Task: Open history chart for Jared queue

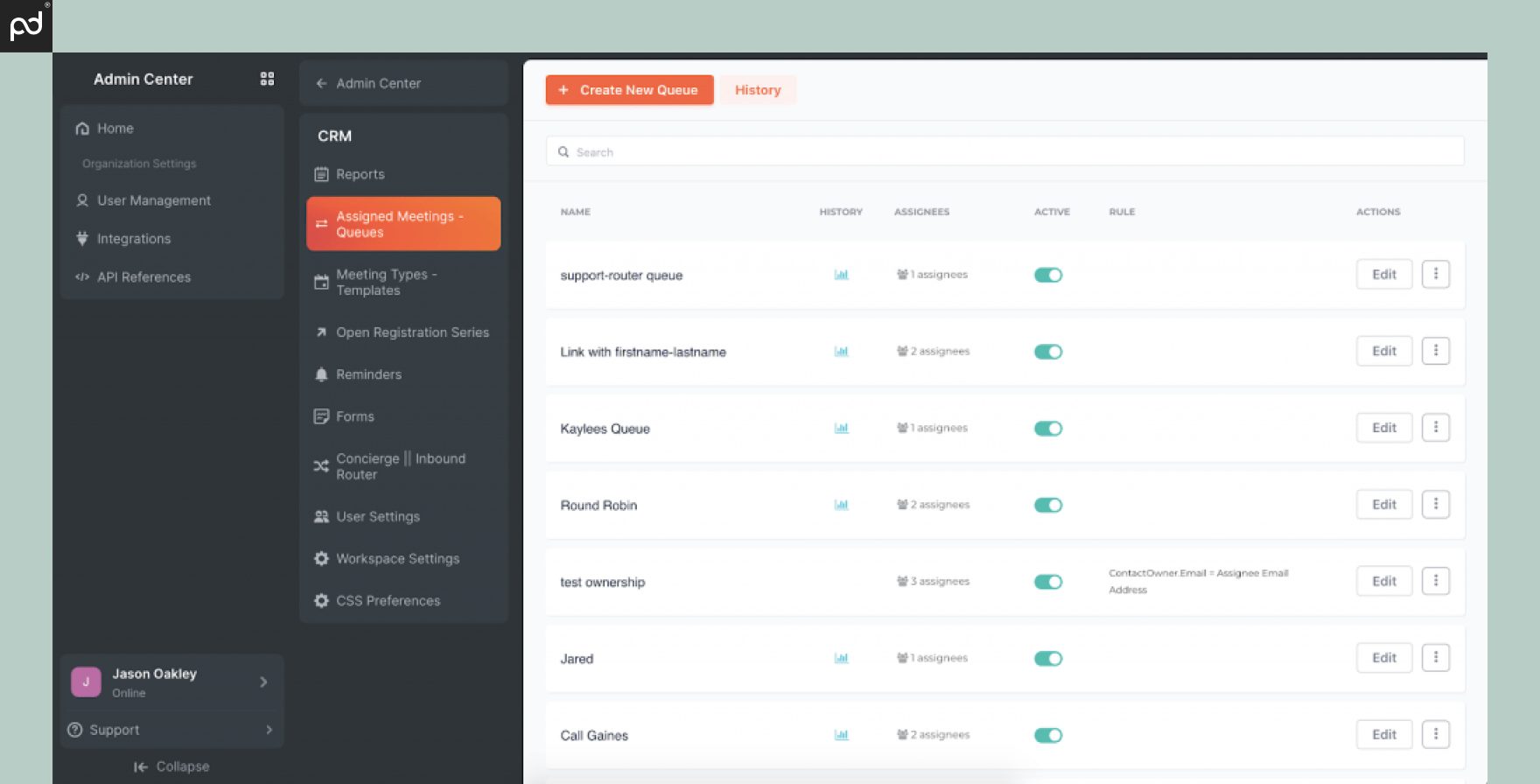Action: click(841, 658)
